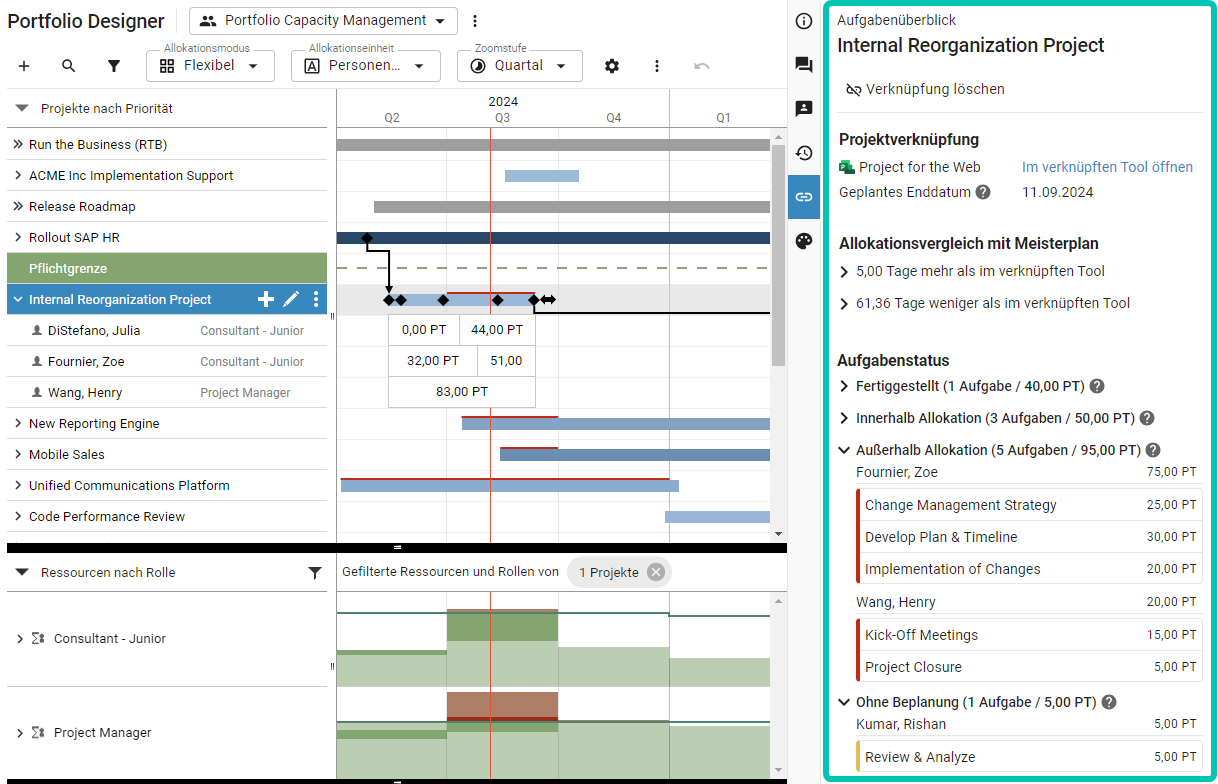The height and width of the screenshot is (784, 1218).
Task: Collapse Außerhalb Allokation section
Action: [845, 450]
